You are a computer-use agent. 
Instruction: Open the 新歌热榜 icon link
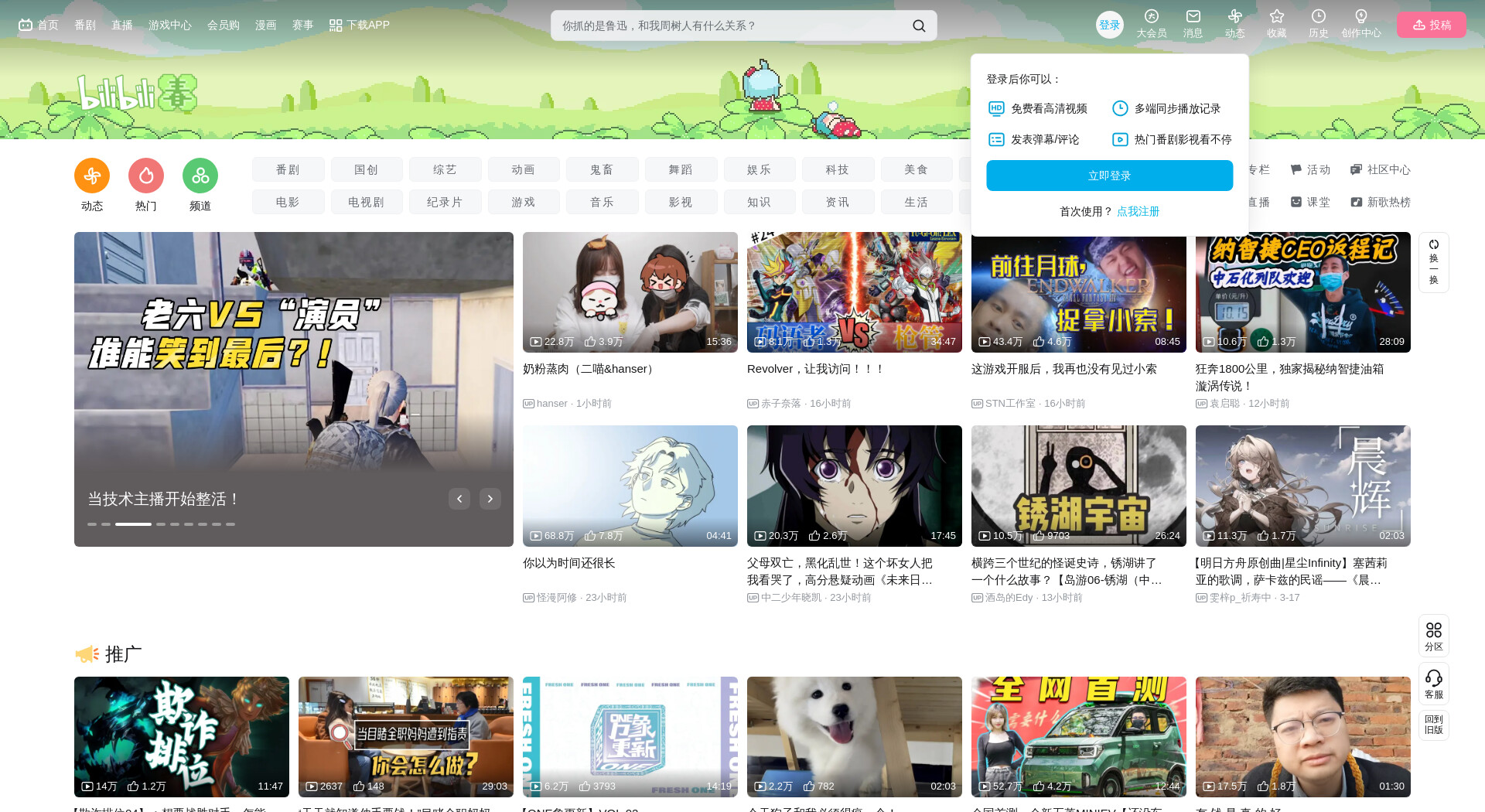[1381, 202]
